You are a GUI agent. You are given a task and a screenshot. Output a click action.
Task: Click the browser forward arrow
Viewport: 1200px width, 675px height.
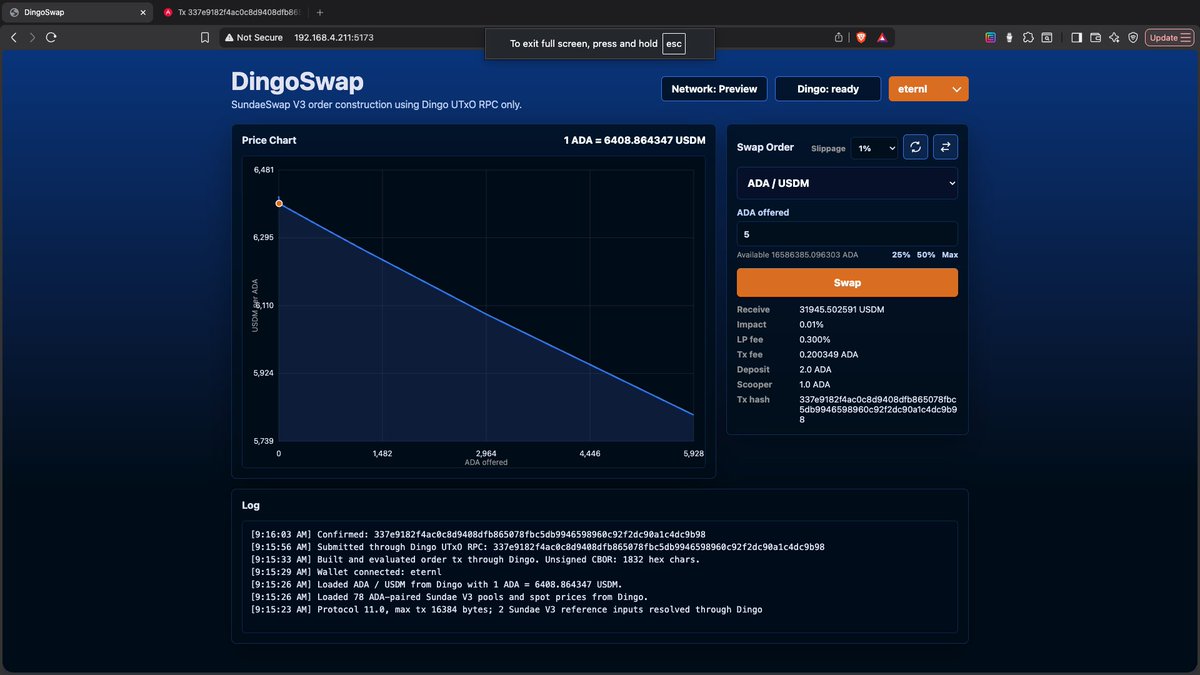[x=32, y=37]
